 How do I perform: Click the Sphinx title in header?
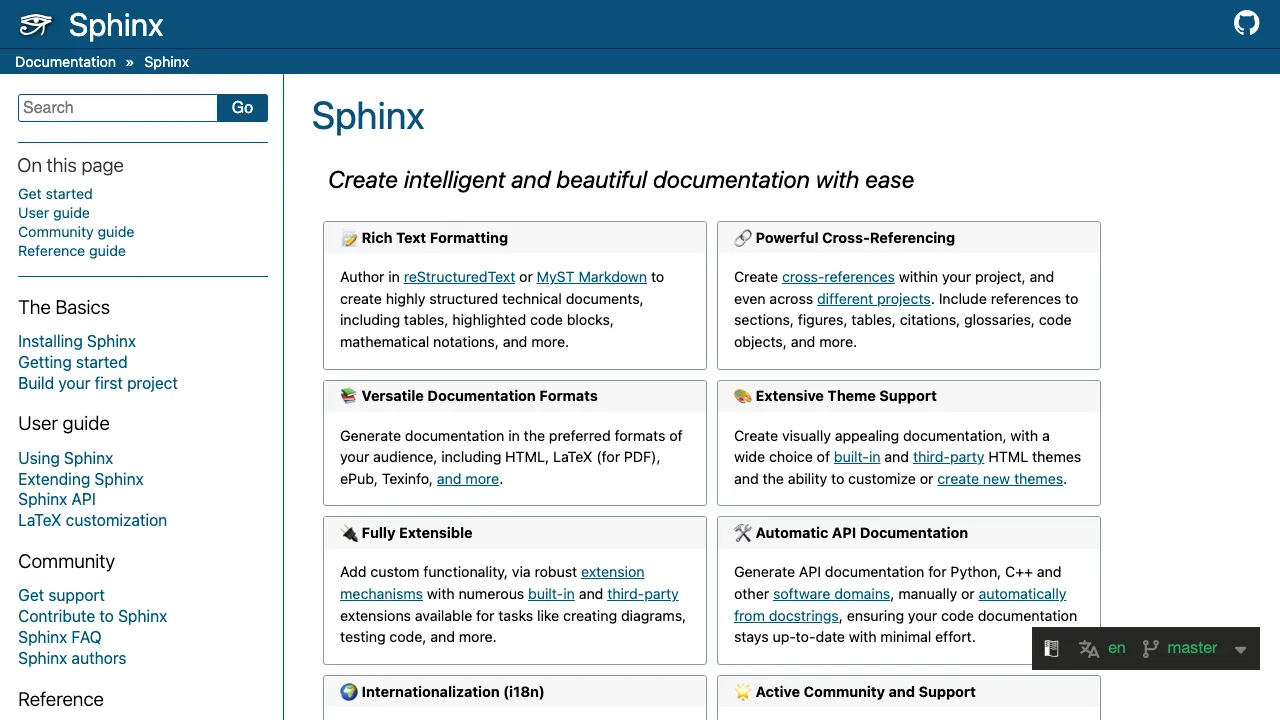tap(116, 25)
